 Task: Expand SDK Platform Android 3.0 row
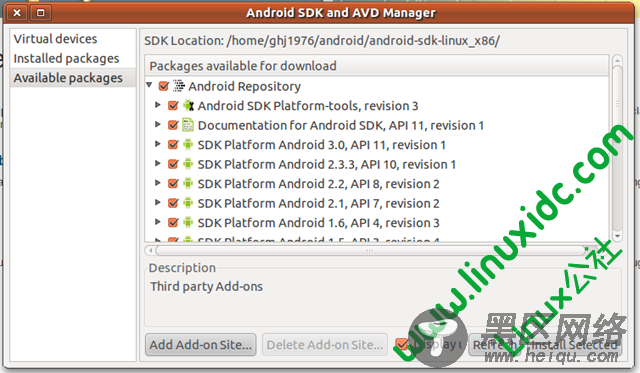(158, 144)
